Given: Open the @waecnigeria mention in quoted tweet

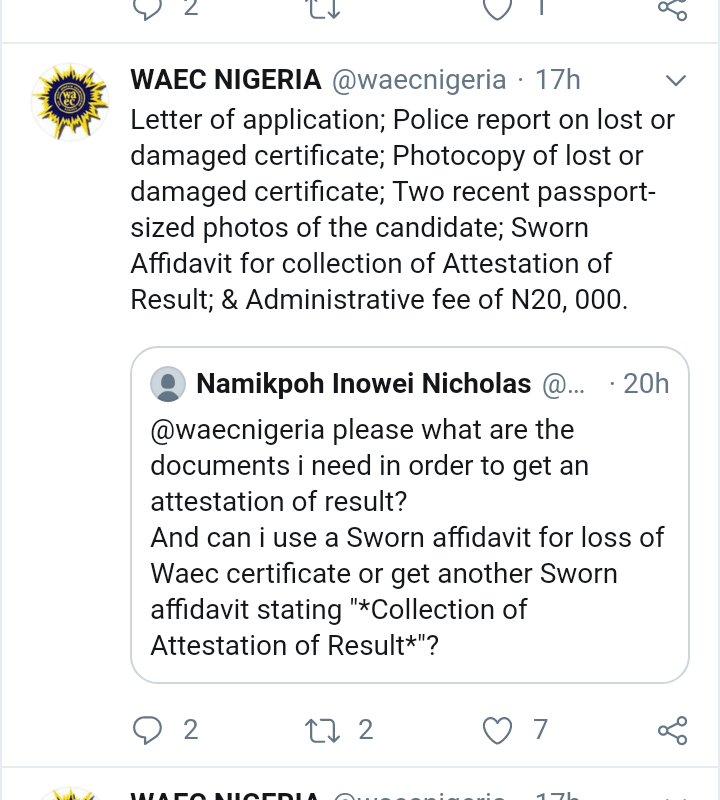Looking at the screenshot, I should pyautogui.click(x=237, y=430).
